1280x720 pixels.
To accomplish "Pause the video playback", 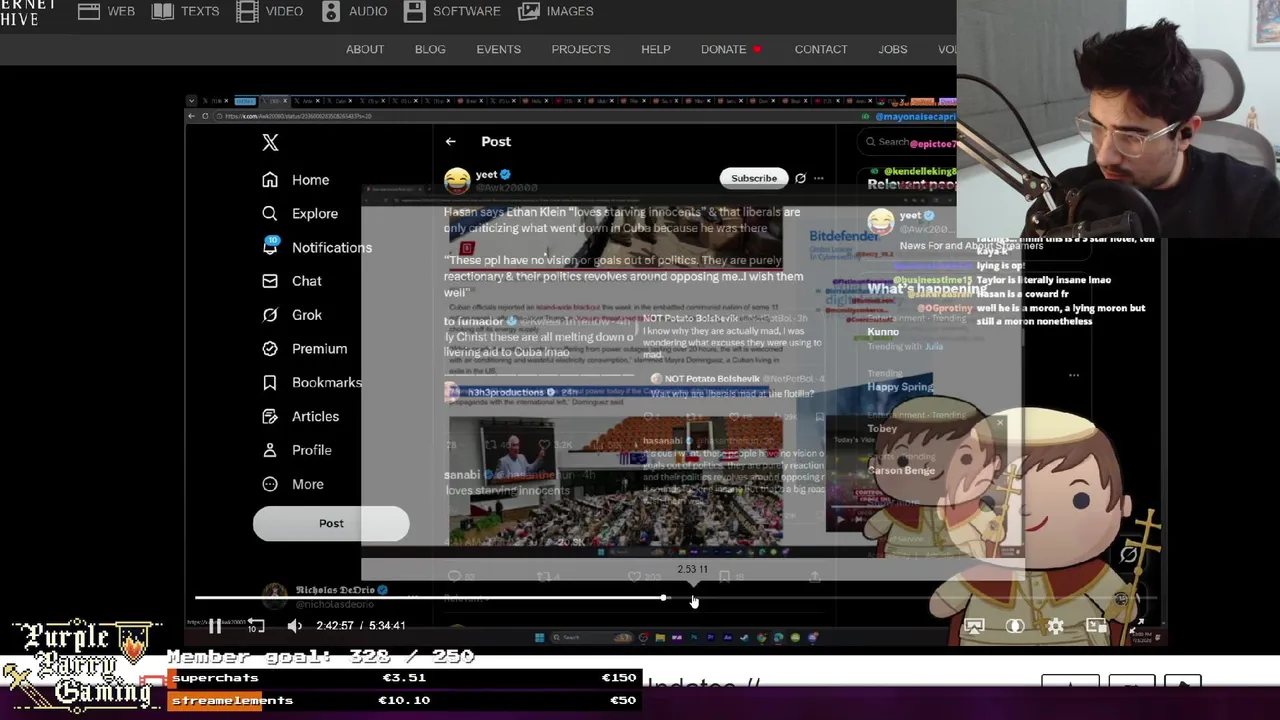I will click(x=214, y=626).
